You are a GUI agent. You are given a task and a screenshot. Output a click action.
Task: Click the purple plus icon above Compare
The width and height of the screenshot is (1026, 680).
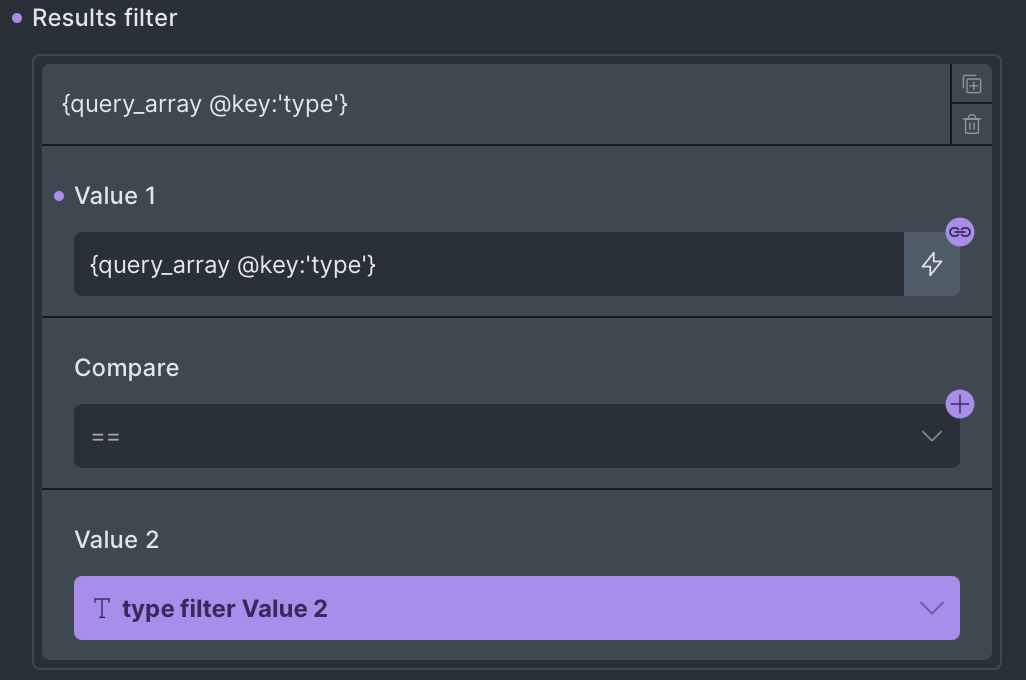pos(960,404)
